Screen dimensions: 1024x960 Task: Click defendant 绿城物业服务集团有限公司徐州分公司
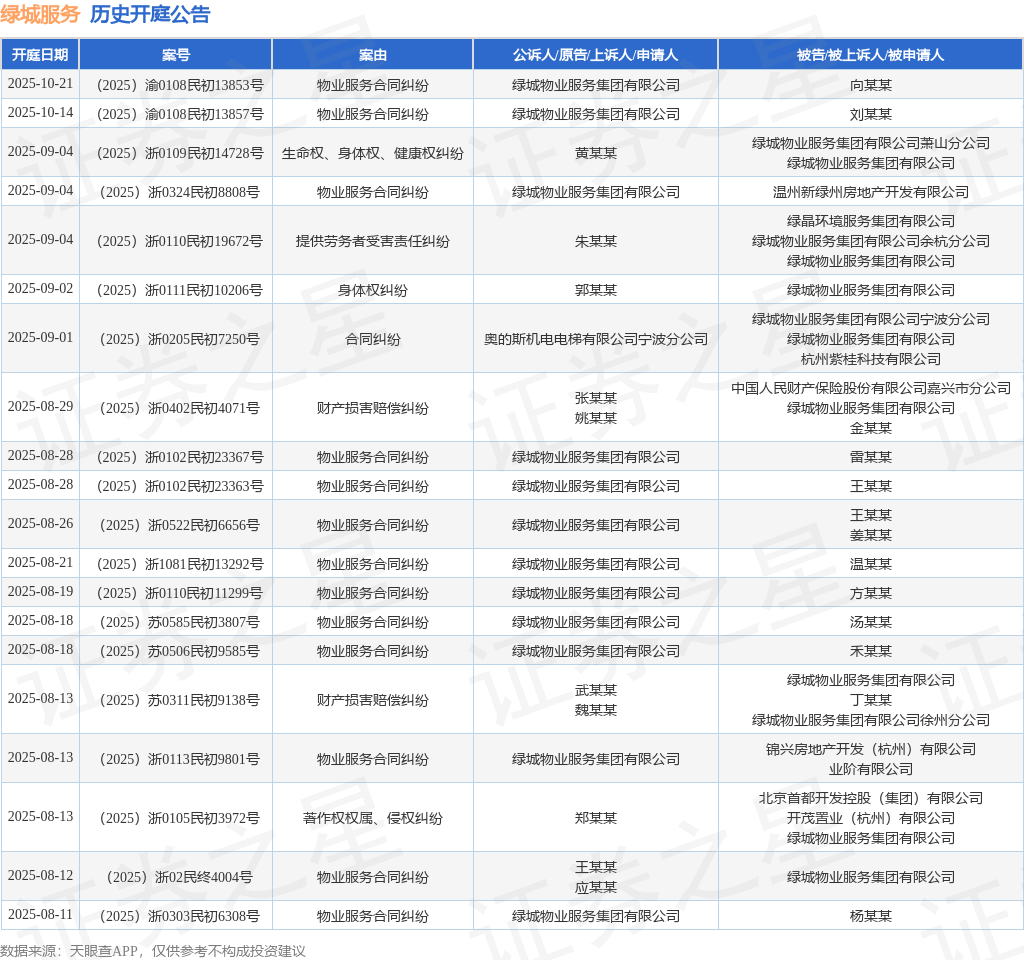871,720
